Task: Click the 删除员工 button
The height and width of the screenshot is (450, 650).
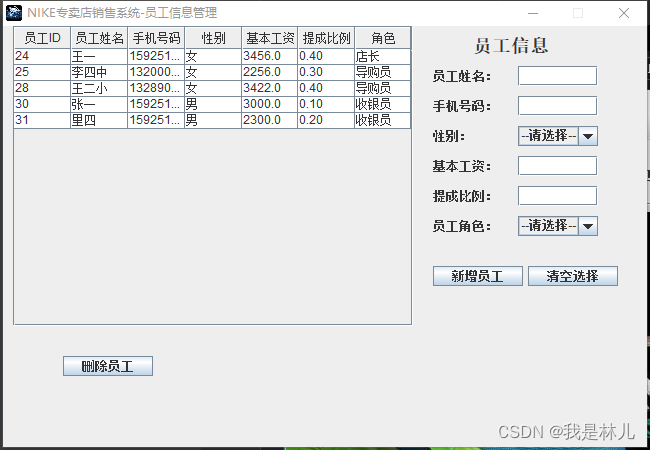Action: click(108, 366)
